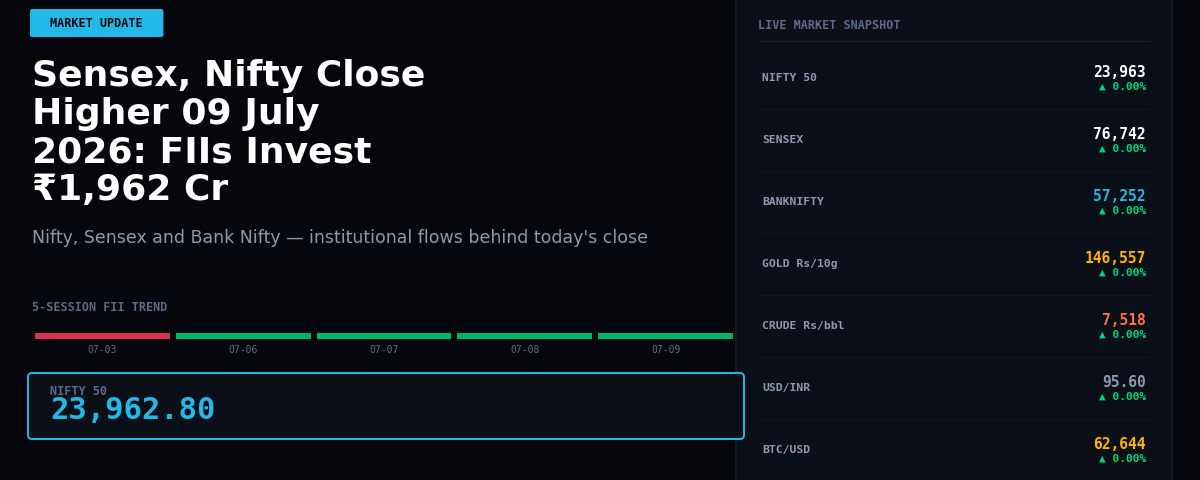Screen dimensions: 1200x480
Task: Select the green 07-08 trend bar
Action: [x=524, y=336]
